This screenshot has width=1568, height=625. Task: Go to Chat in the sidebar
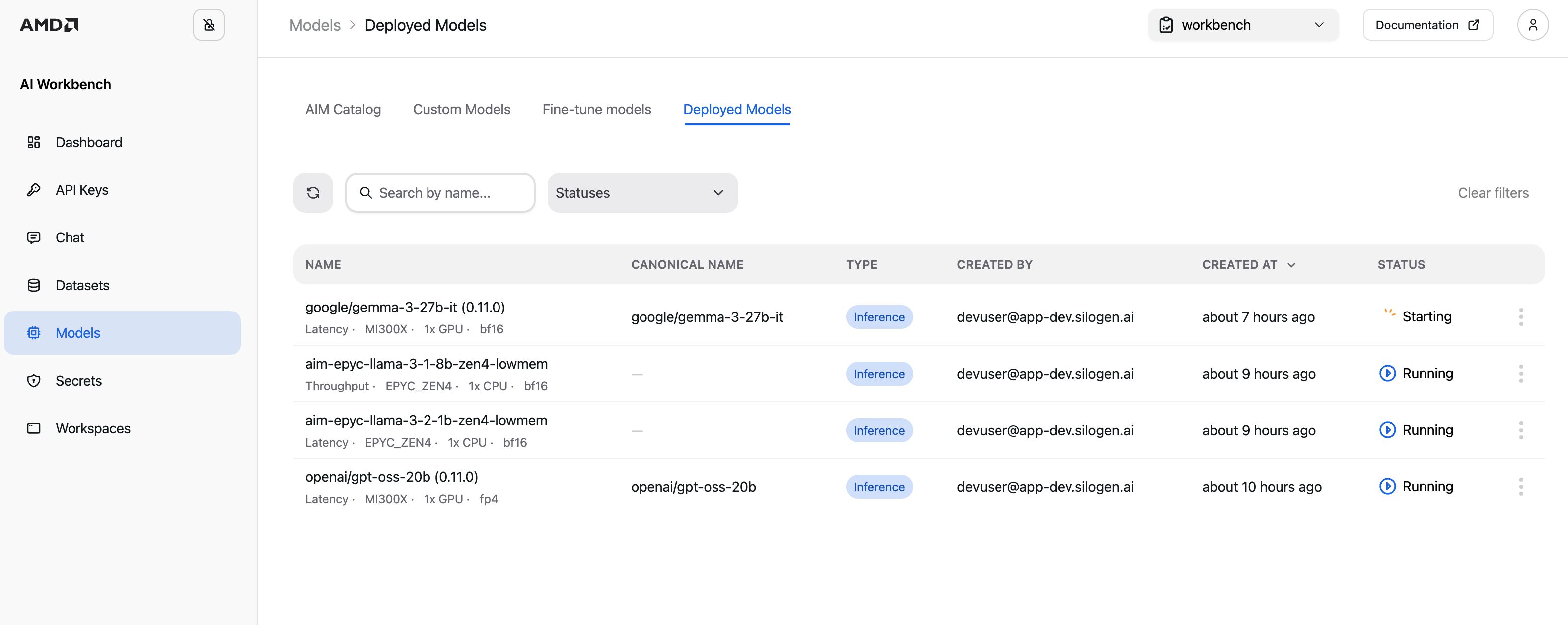coord(122,237)
